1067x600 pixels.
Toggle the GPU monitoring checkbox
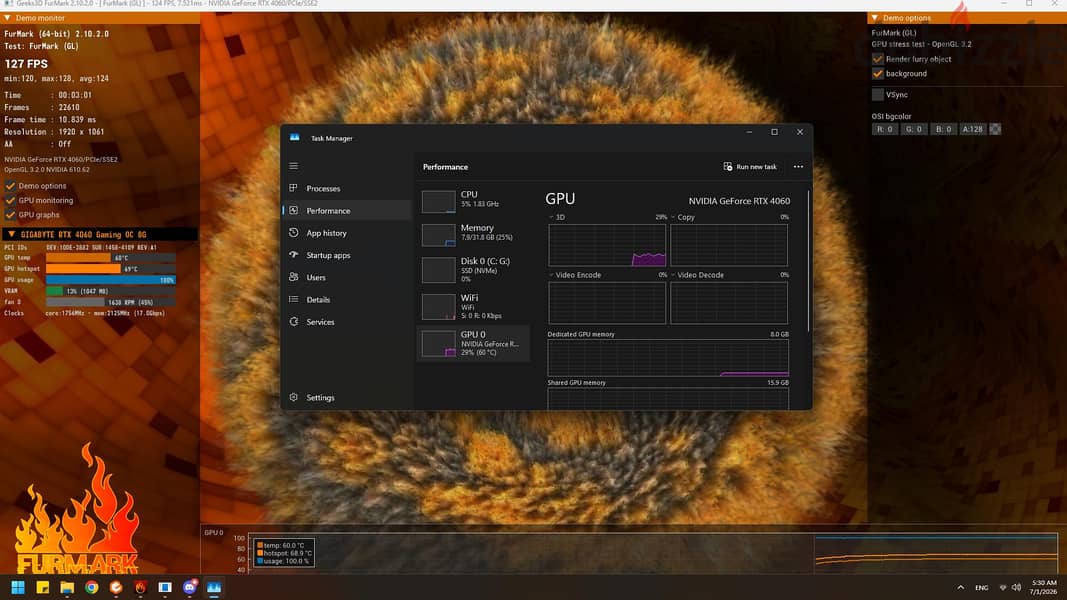tap(10, 200)
